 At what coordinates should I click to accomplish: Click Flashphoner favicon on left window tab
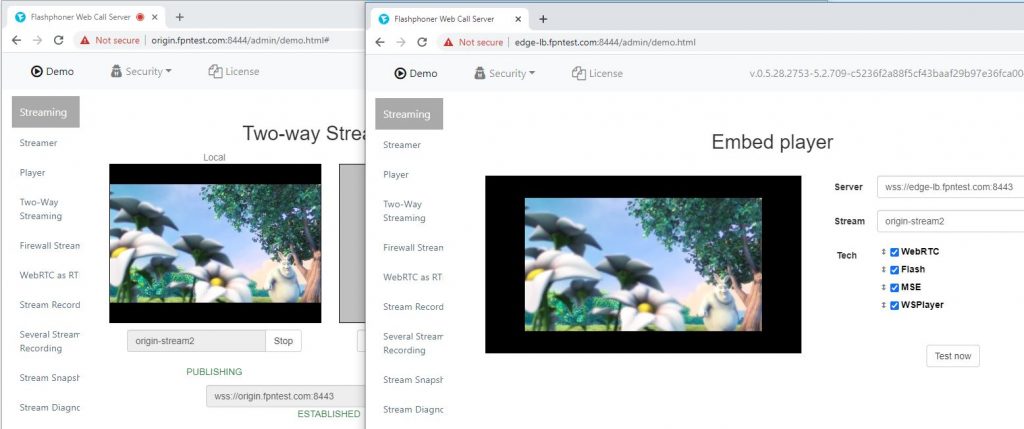pos(20,18)
